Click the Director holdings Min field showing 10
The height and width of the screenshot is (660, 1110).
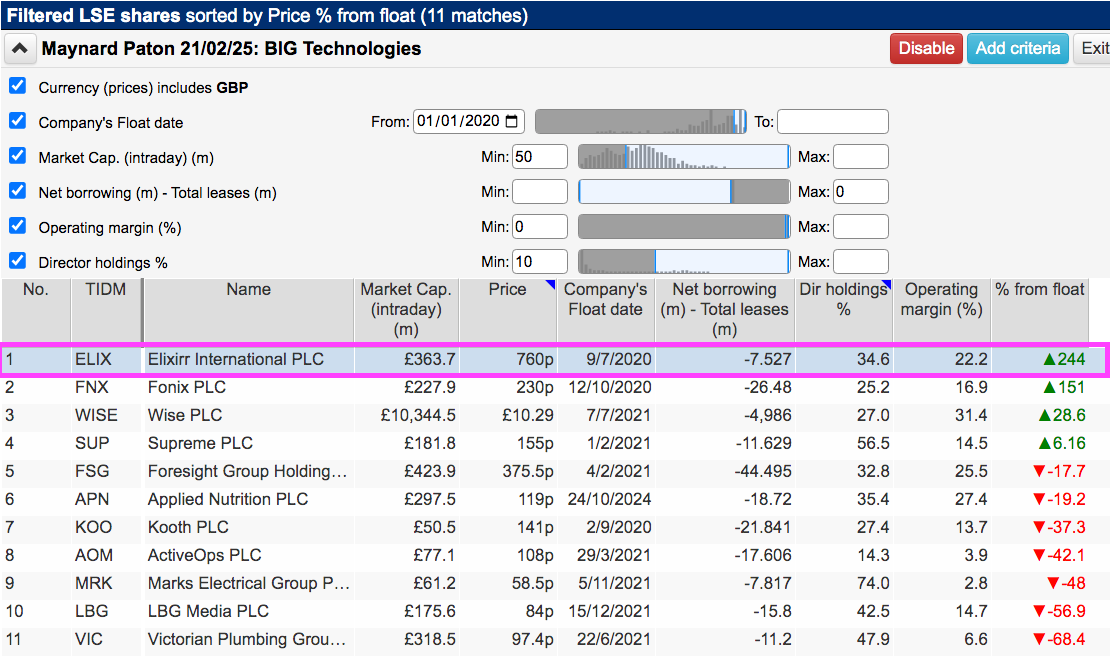[539, 262]
